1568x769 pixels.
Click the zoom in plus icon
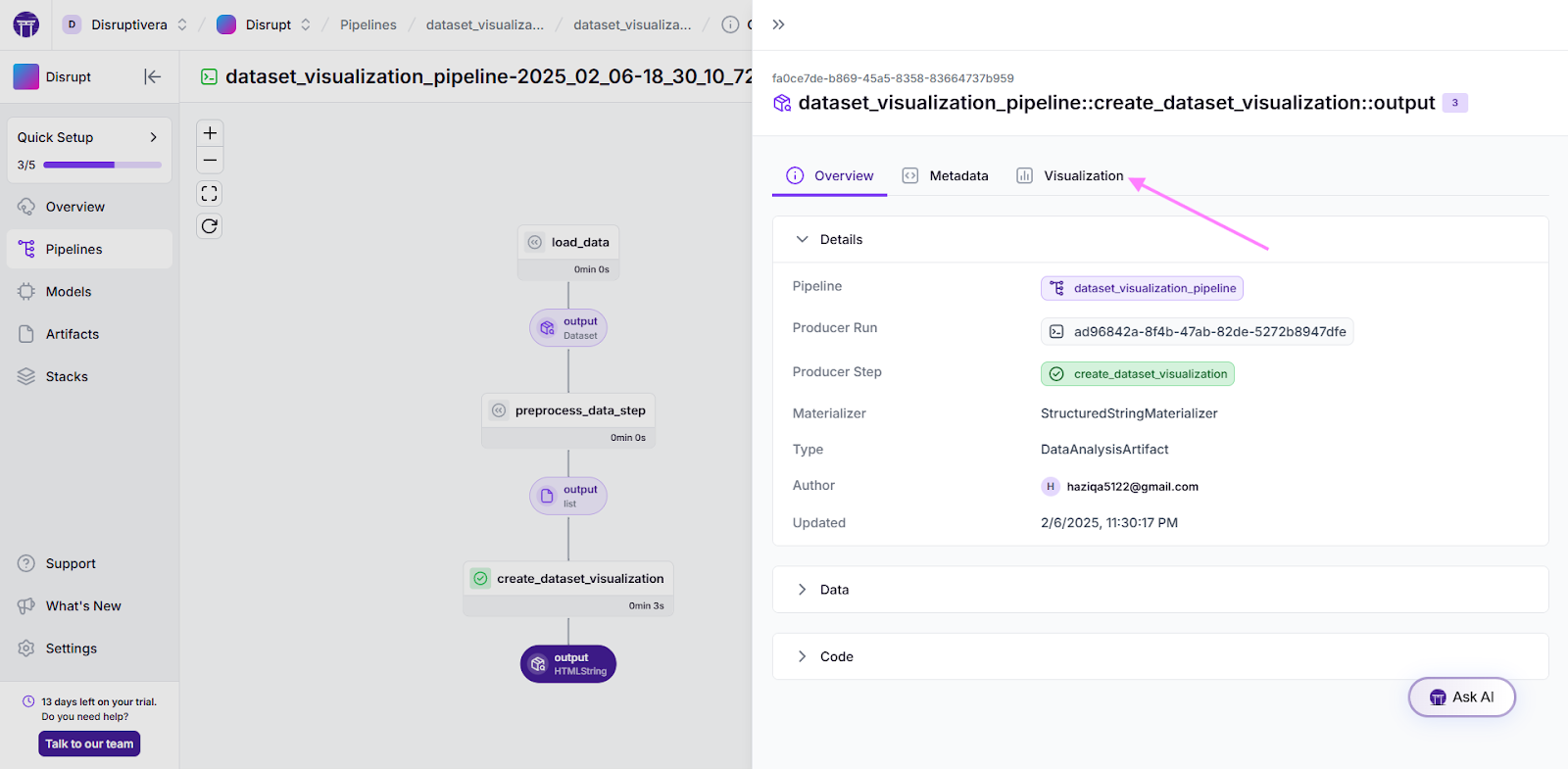click(x=210, y=133)
